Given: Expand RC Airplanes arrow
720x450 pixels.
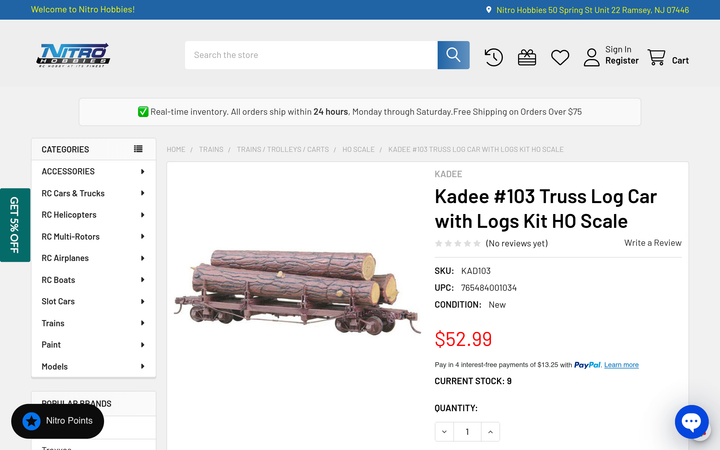Looking at the screenshot, I should coord(142,258).
